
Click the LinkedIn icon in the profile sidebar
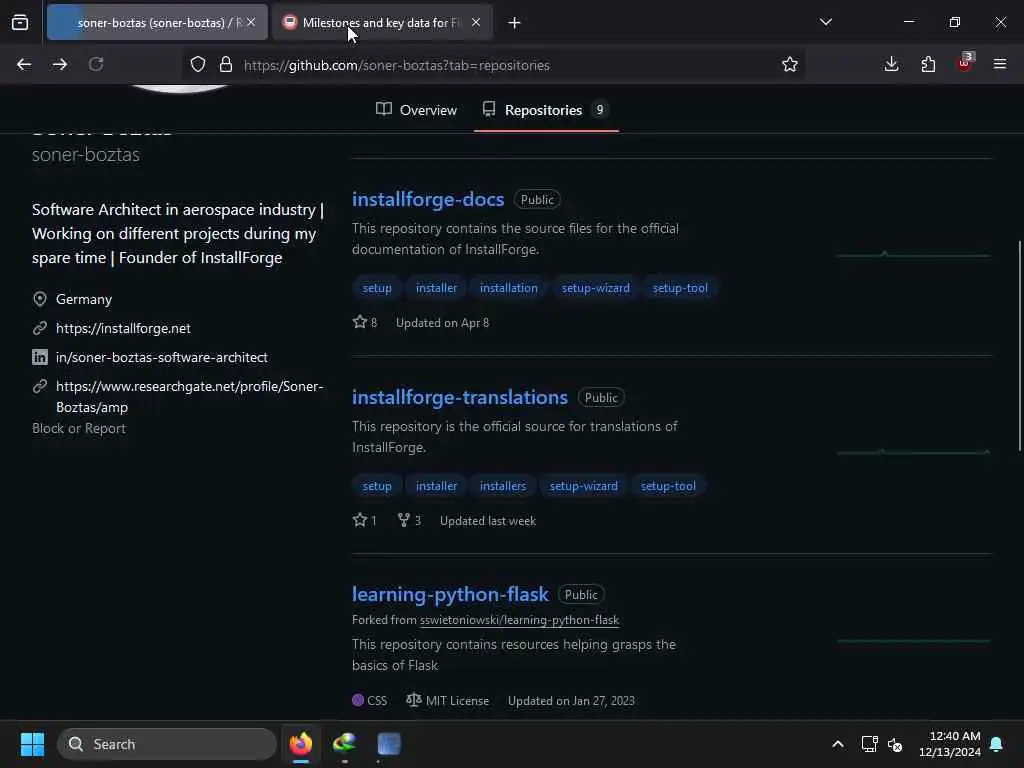point(40,357)
